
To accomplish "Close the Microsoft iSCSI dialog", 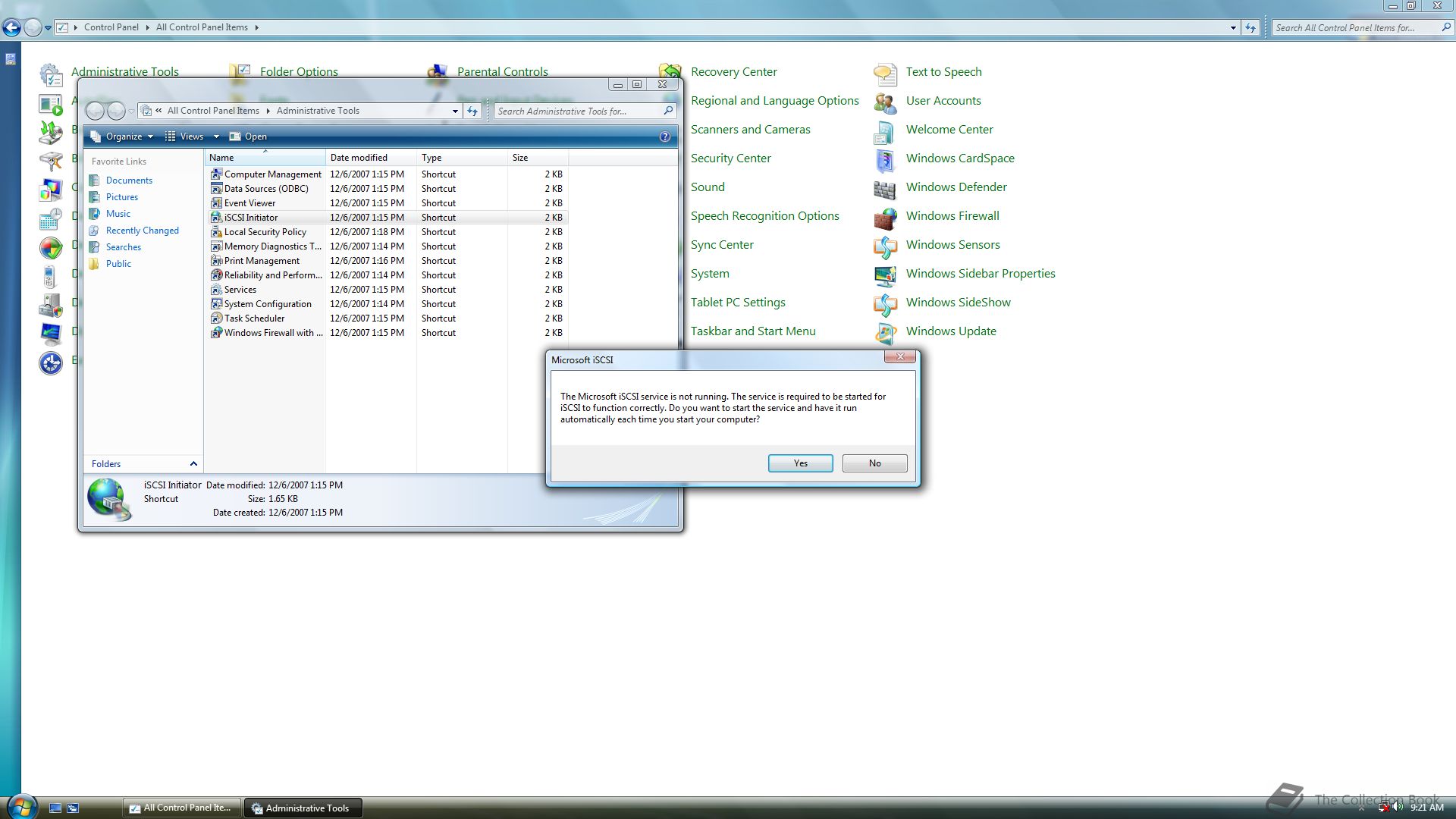I will click(900, 357).
